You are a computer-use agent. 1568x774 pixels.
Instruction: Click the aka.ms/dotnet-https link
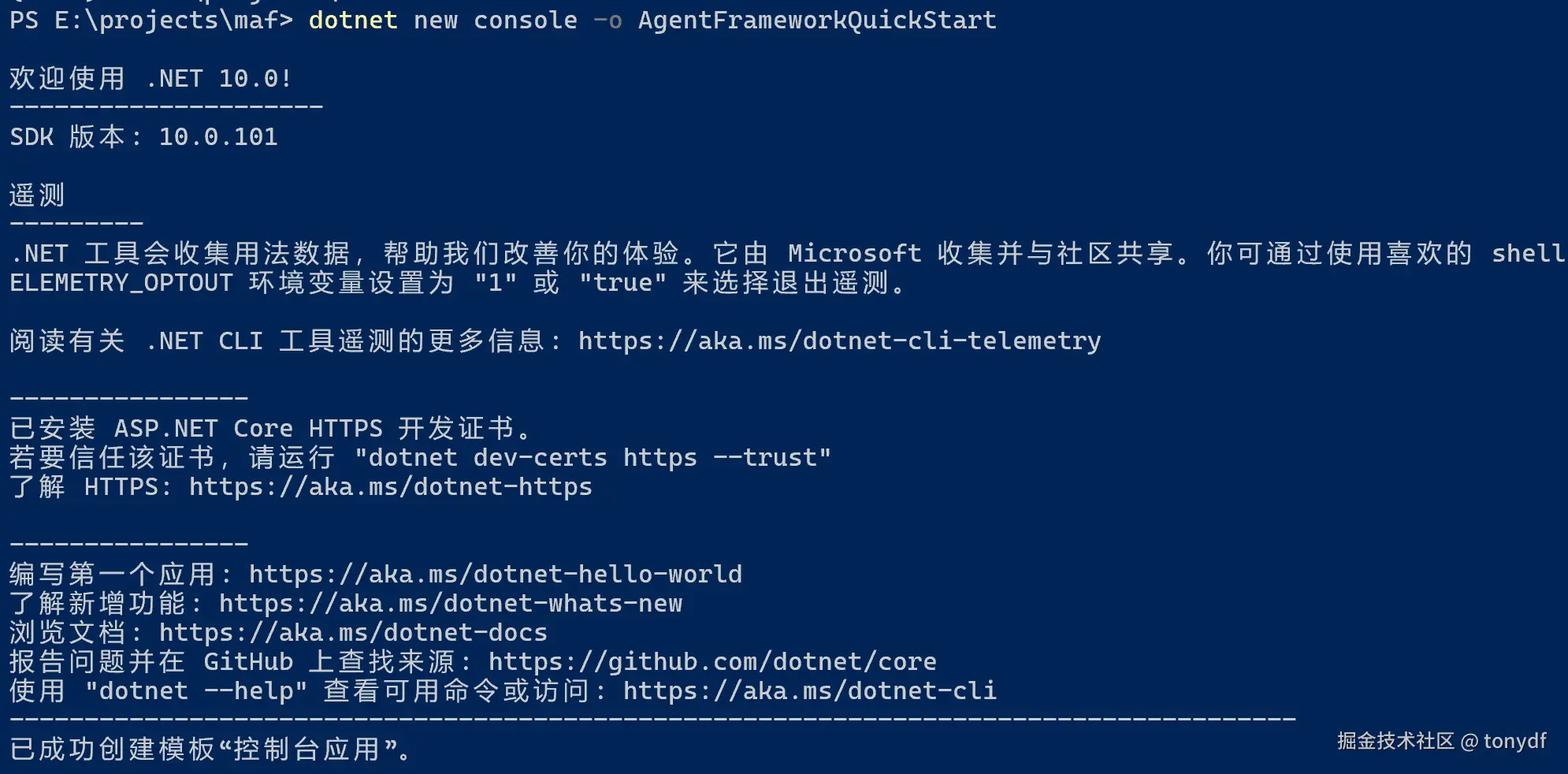pyautogui.click(x=390, y=487)
